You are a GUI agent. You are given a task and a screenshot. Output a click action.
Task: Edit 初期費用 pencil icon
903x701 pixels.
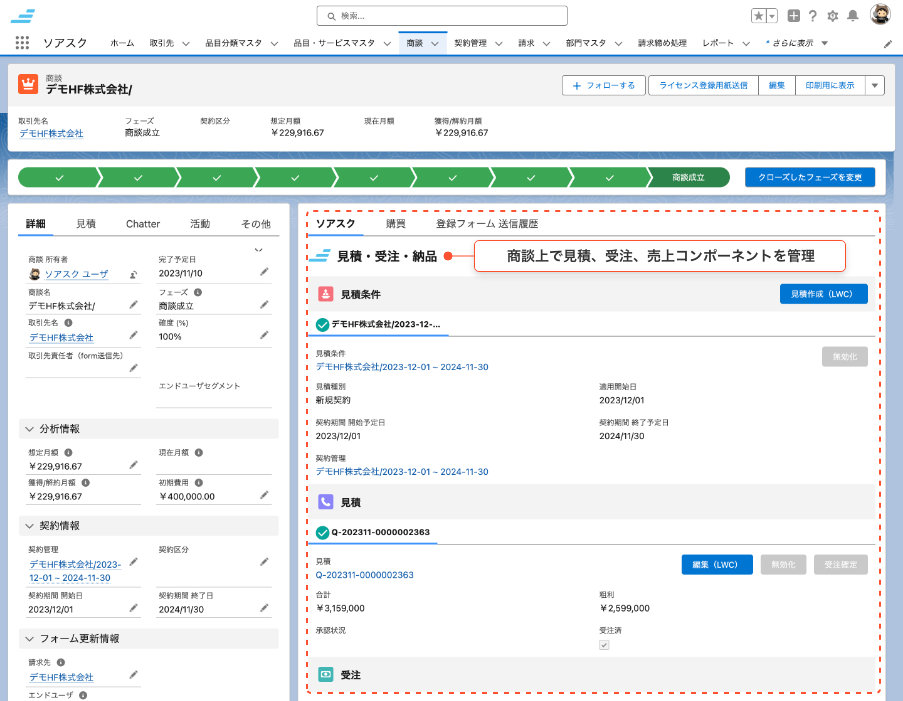(x=264, y=495)
